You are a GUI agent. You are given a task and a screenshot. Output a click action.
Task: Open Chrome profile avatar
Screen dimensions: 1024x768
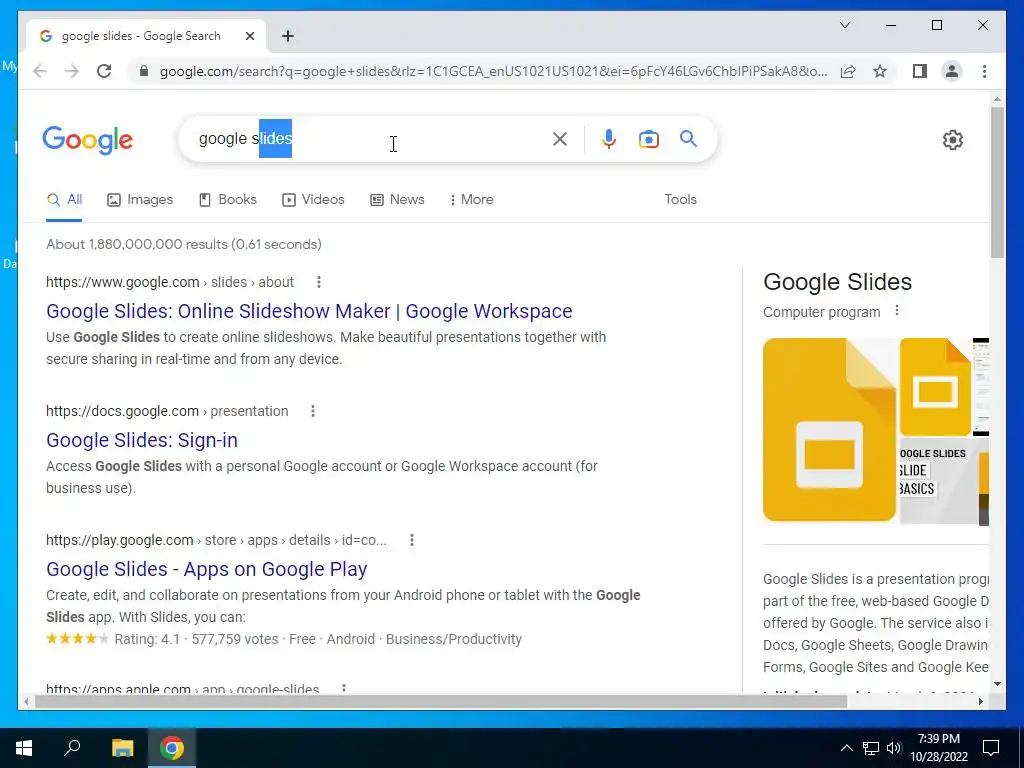pyautogui.click(x=952, y=71)
